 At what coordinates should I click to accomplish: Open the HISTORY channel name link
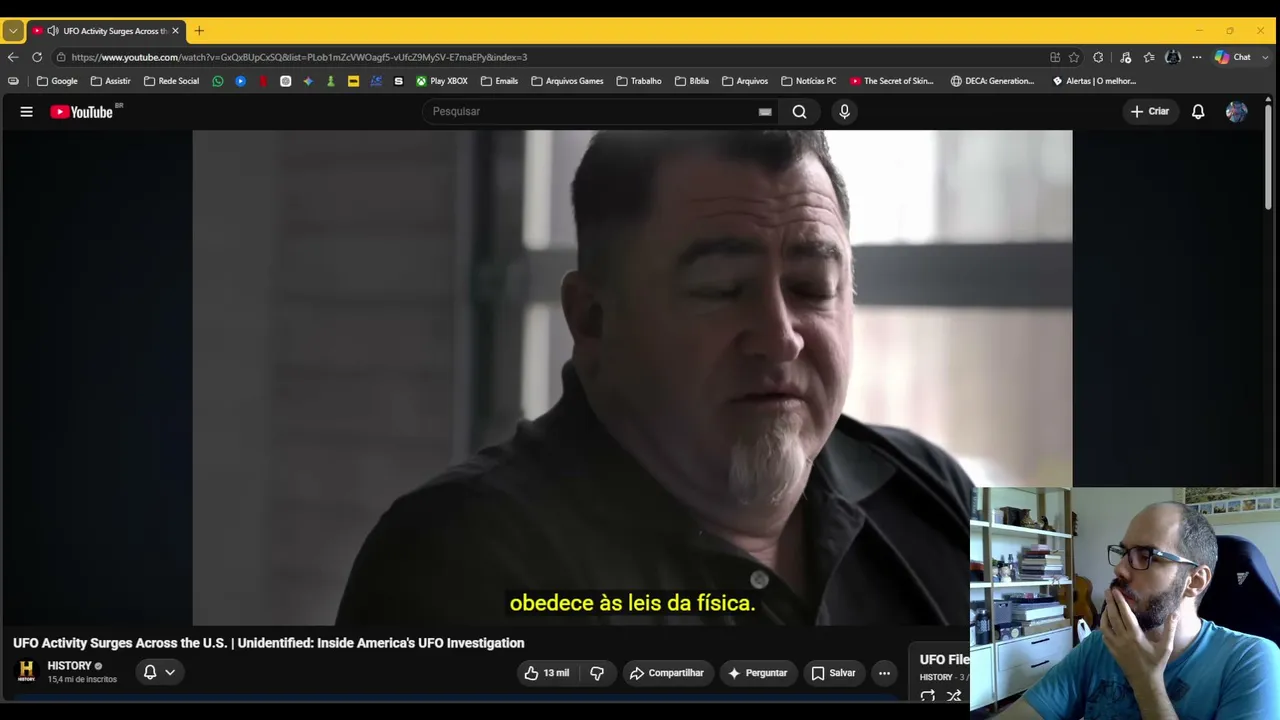tap(69, 666)
